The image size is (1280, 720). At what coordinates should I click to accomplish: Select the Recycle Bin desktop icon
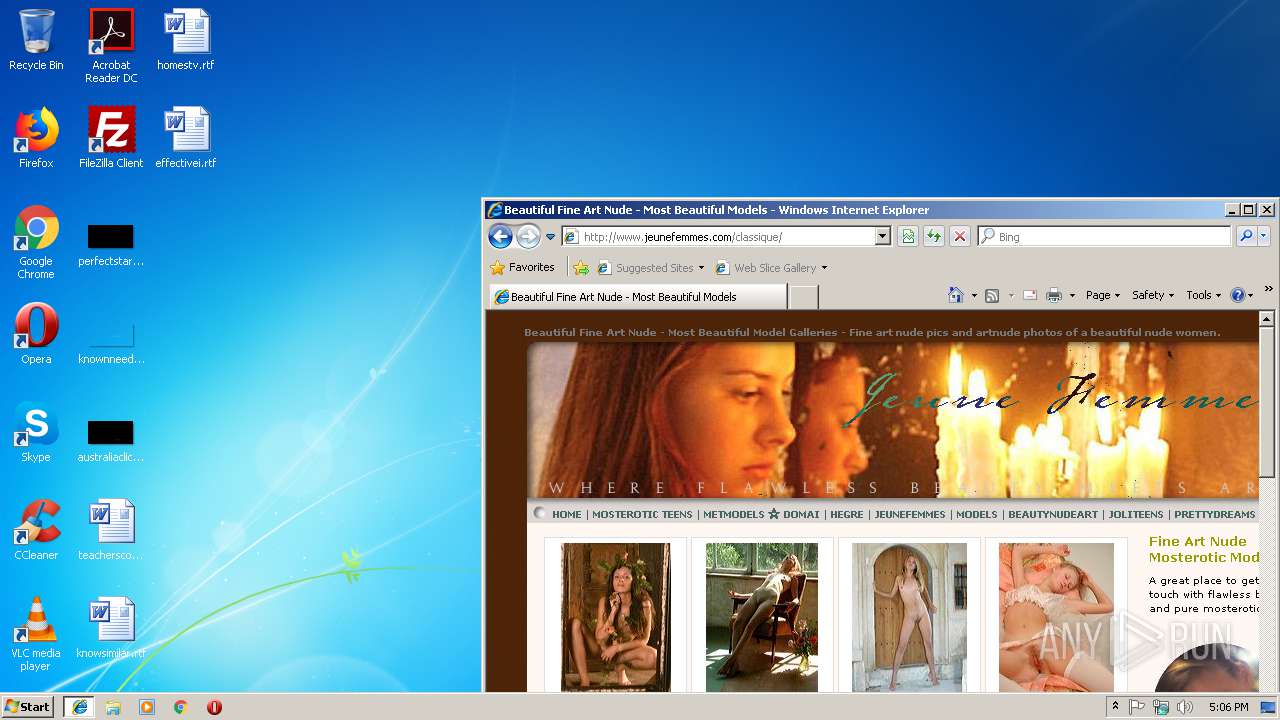[36, 40]
